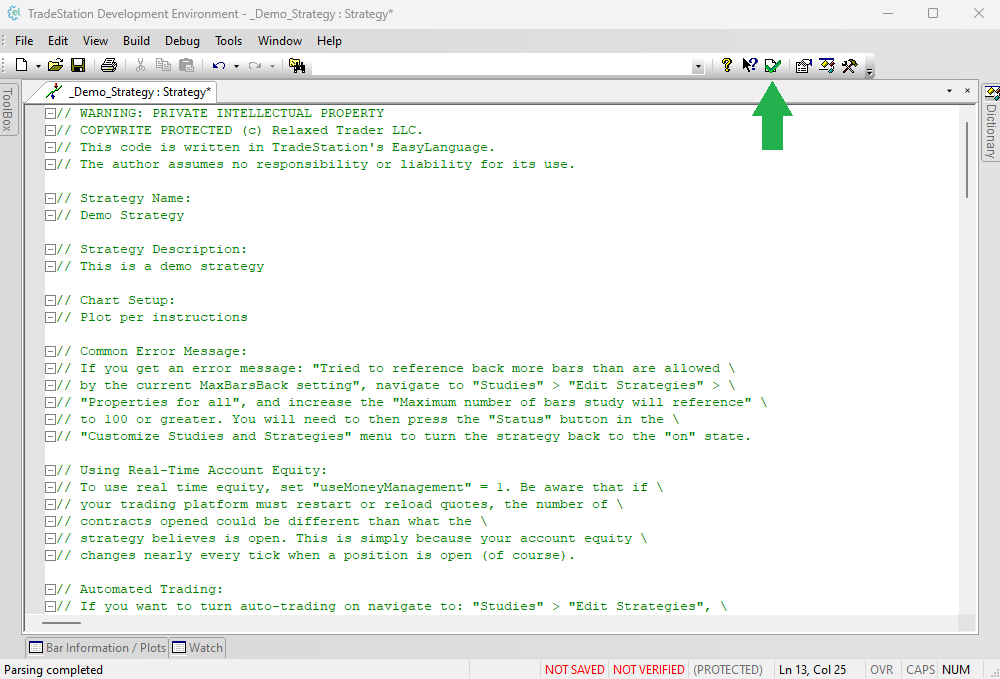Screen dimensions: 1000x679
Task: Collapse the COPYWRITE PROTECTED comment line
Action: (x=50, y=130)
